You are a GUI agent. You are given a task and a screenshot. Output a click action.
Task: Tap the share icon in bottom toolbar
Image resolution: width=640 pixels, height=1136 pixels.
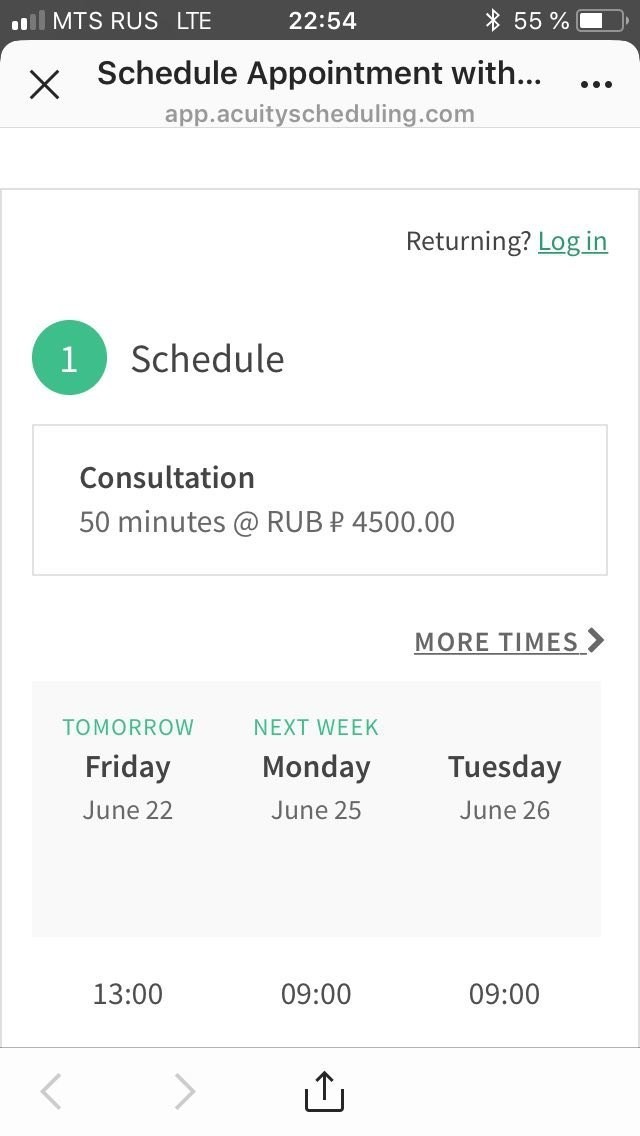pos(324,1091)
